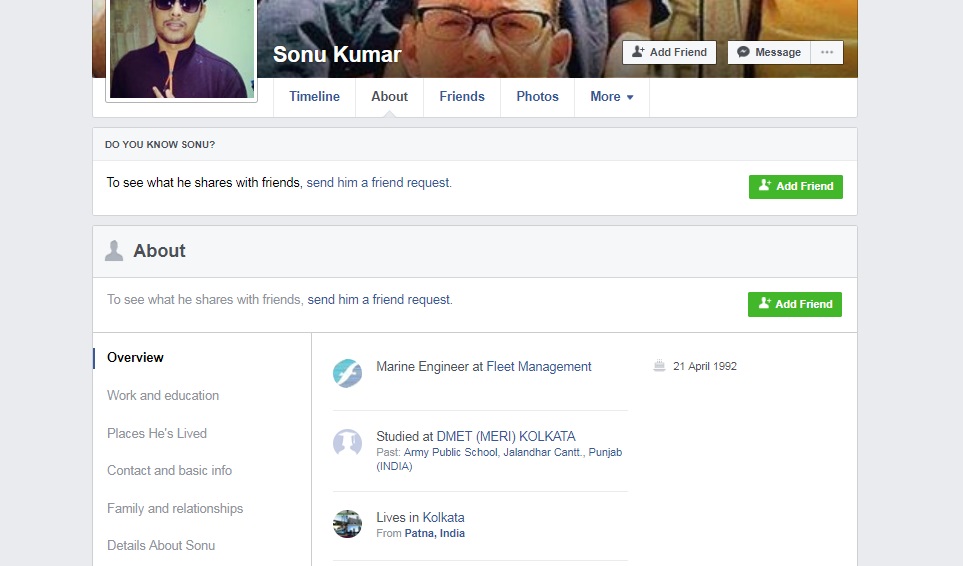This screenshot has height=566, width=963.
Task: Go to the Photos tab
Action: click(x=537, y=97)
